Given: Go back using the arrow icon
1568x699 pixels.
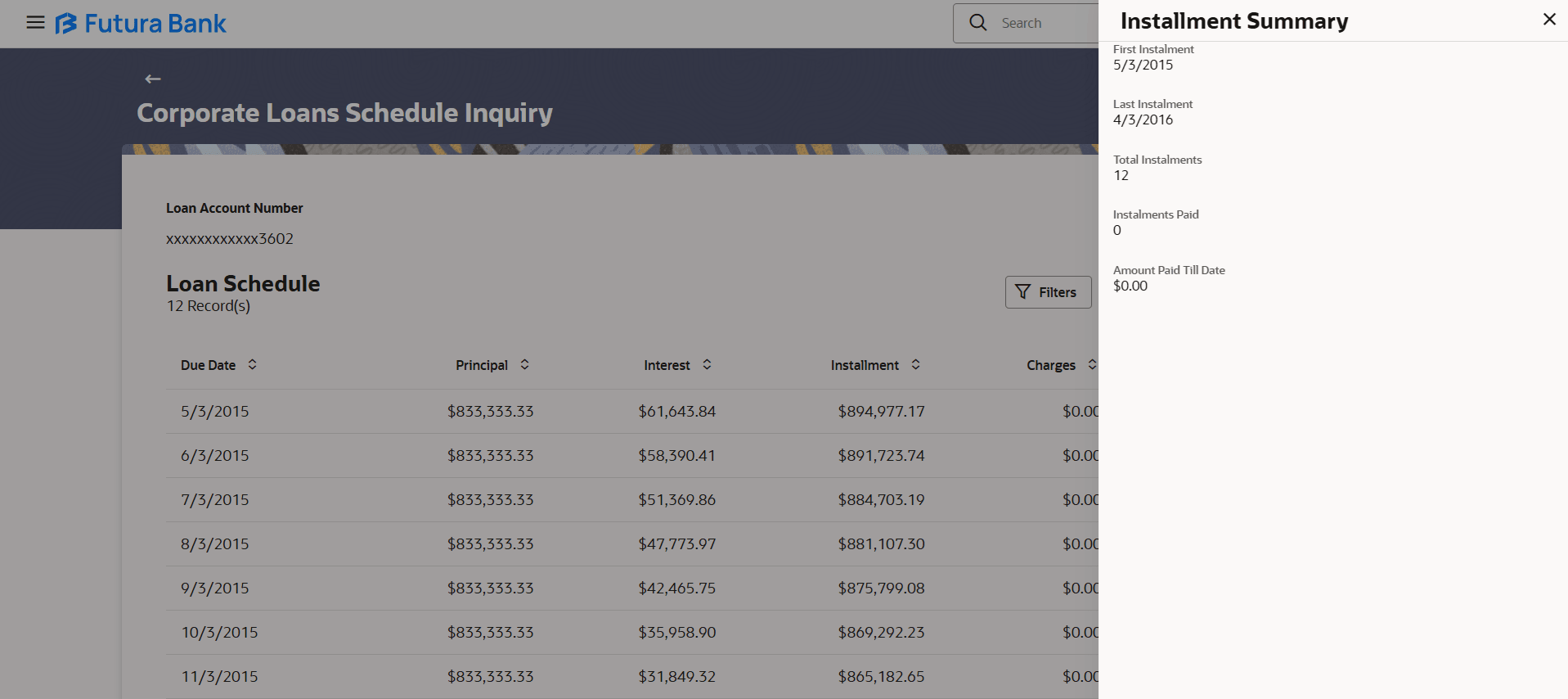Looking at the screenshot, I should 153,79.
